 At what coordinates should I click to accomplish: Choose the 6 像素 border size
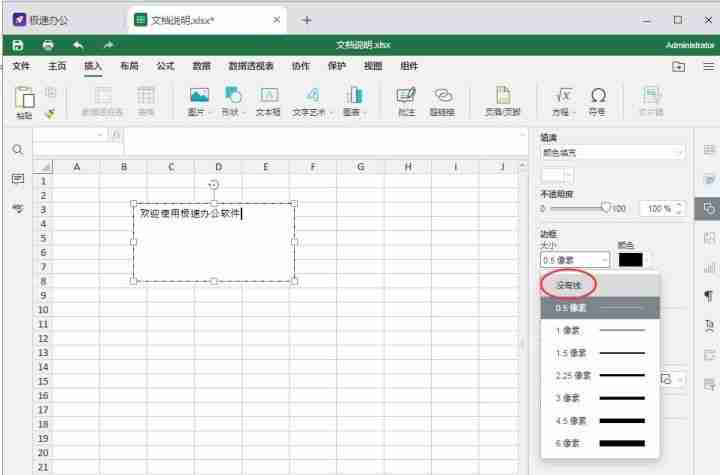pos(600,443)
